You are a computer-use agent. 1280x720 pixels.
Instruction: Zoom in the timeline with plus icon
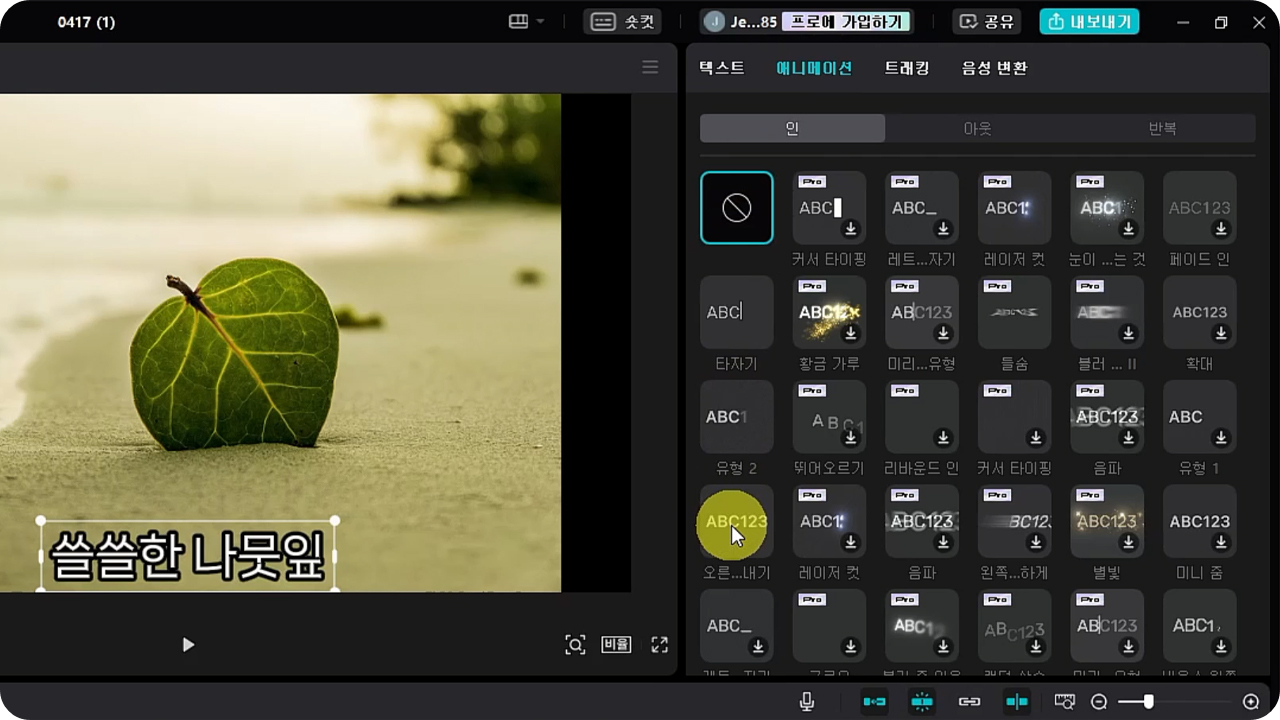1251,702
